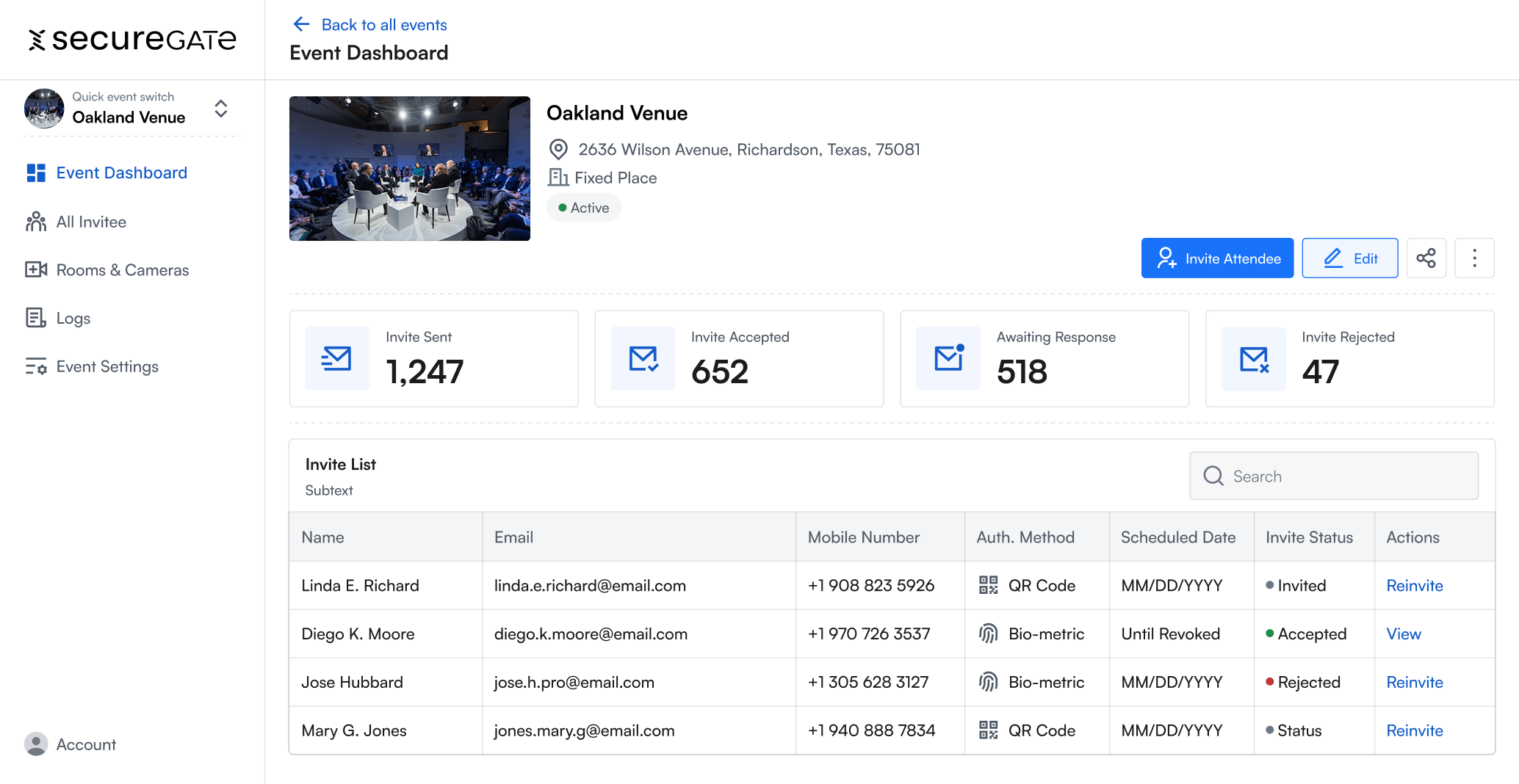Click the name Linda E. Richard
The height and width of the screenshot is (784, 1519).
pyautogui.click(x=360, y=586)
